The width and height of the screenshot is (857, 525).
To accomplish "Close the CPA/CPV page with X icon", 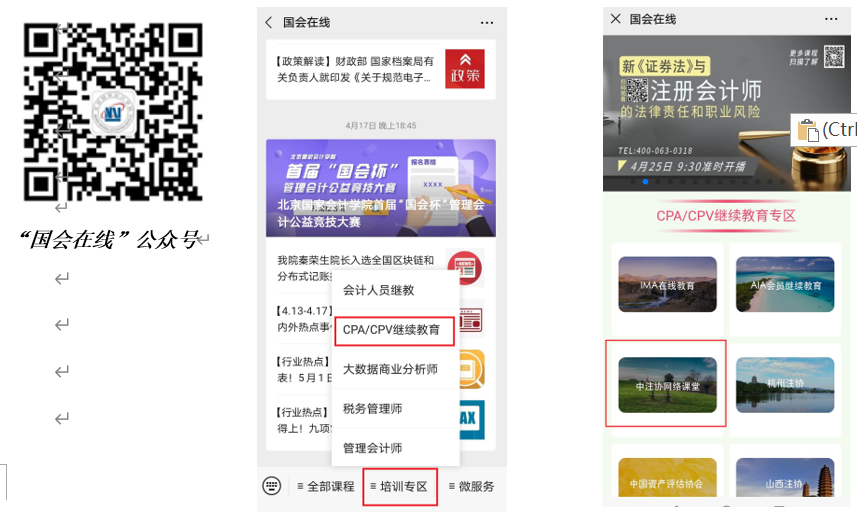I will 616,19.
